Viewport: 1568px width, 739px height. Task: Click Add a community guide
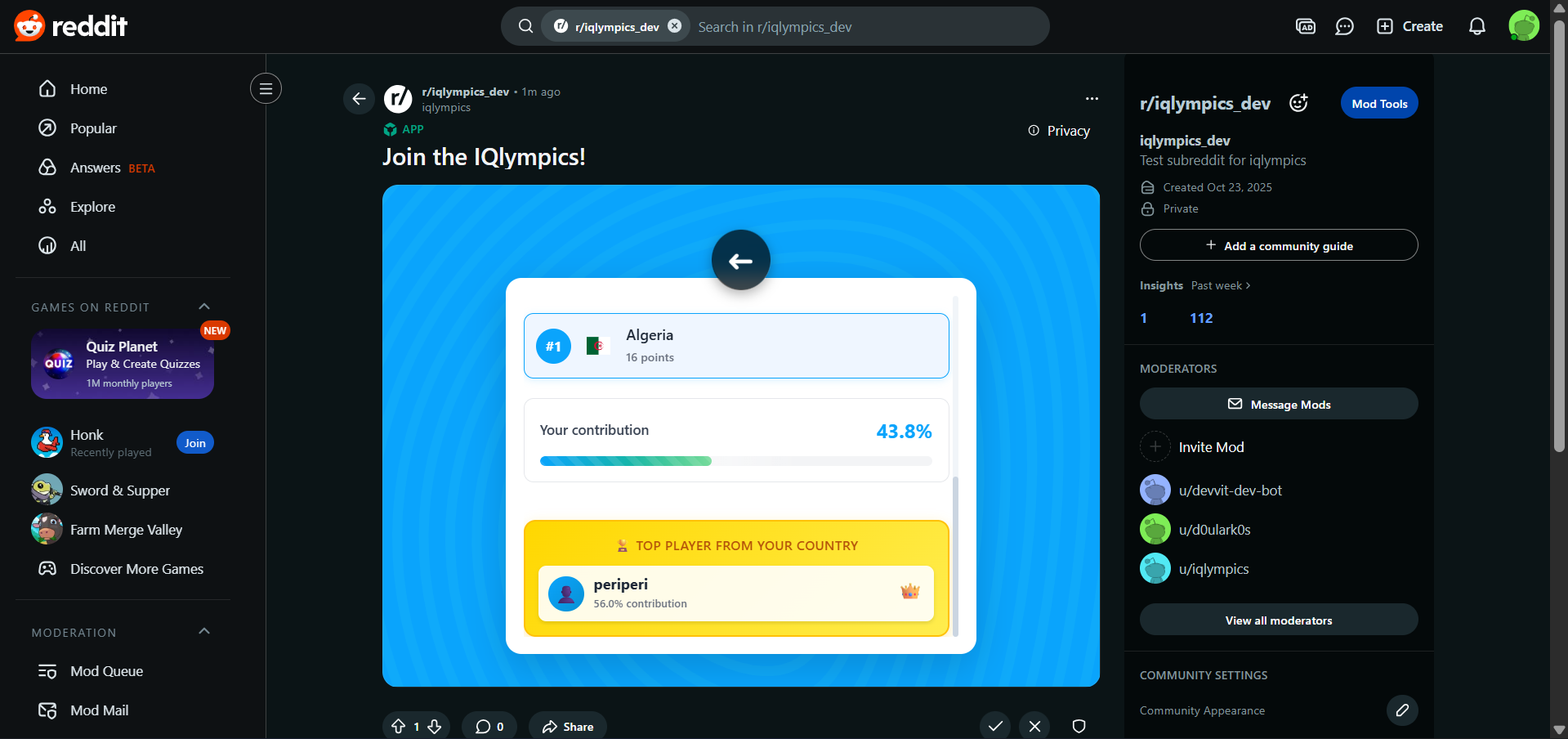point(1279,245)
